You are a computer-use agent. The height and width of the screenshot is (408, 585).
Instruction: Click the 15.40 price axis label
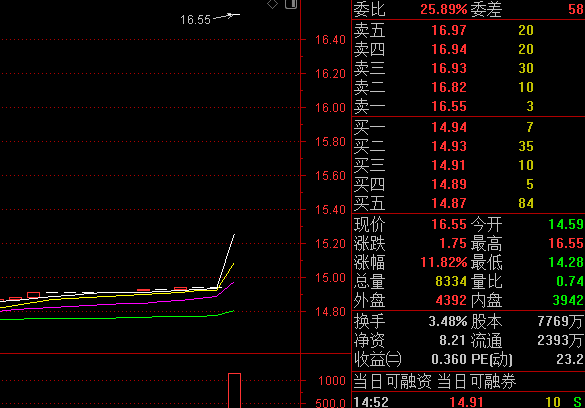[x=331, y=210]
